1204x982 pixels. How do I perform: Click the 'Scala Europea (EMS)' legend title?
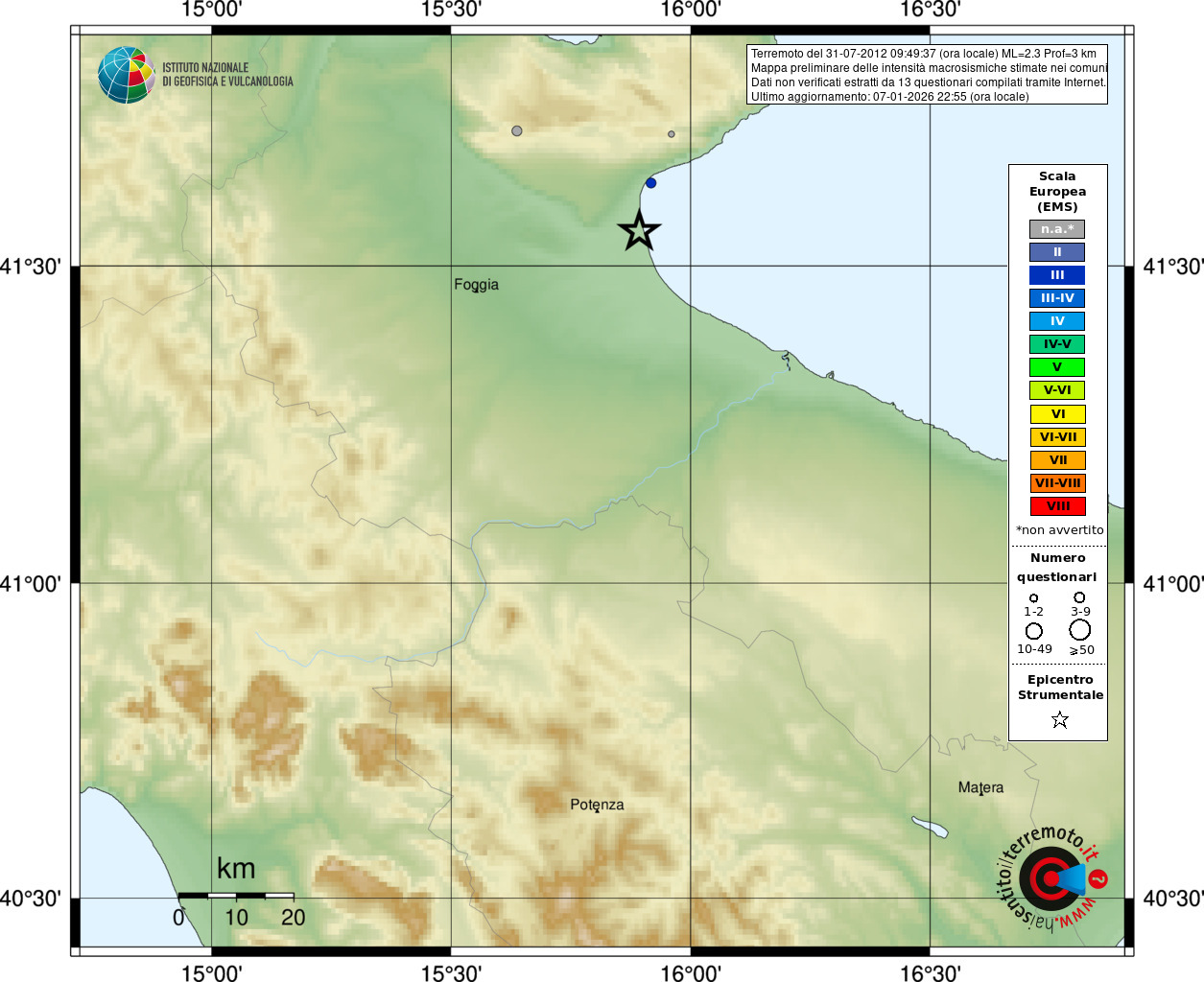[x=1057, y=192]
